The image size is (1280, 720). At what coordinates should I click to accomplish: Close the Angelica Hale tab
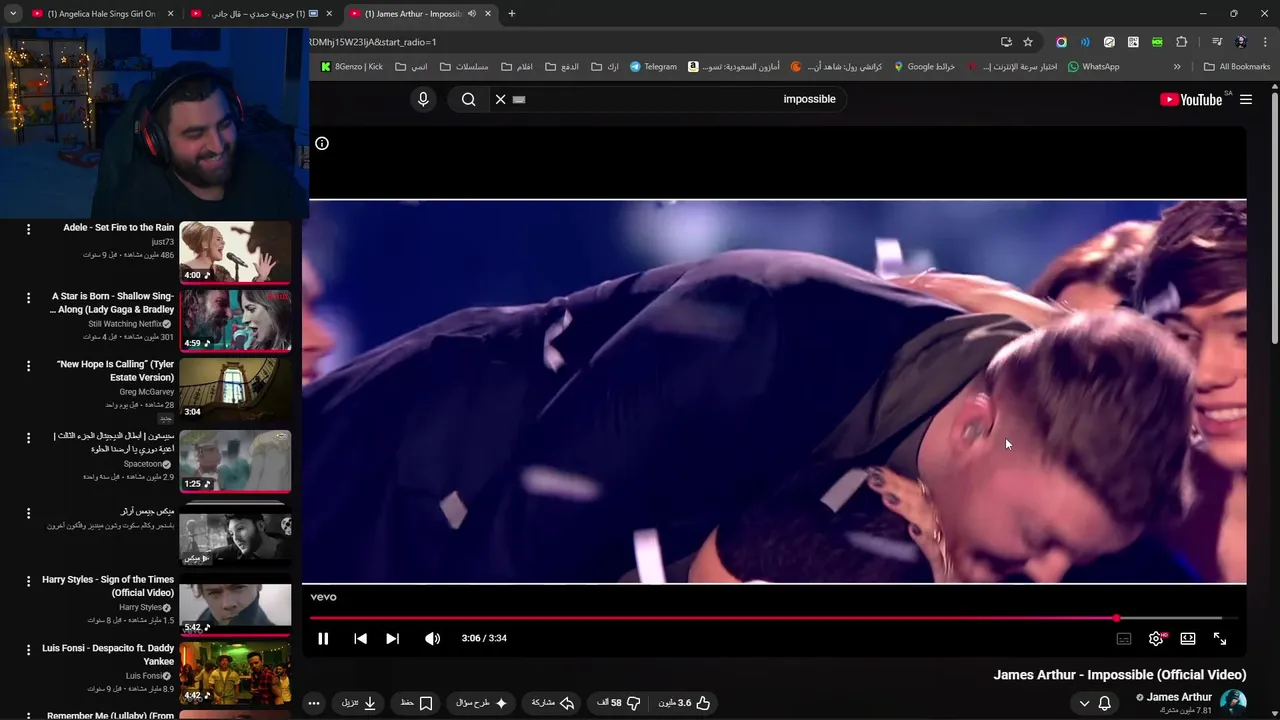(170, 14)
